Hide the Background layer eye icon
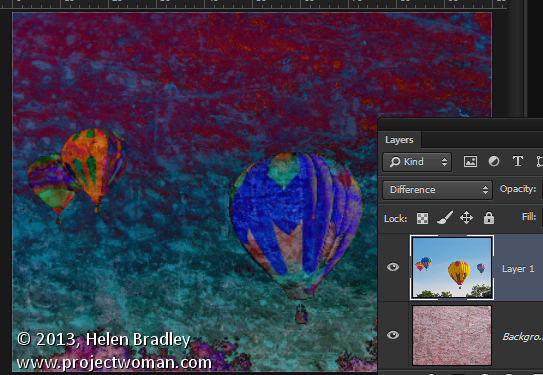Viewport: 543px width, 375px height. pos(393,335)
